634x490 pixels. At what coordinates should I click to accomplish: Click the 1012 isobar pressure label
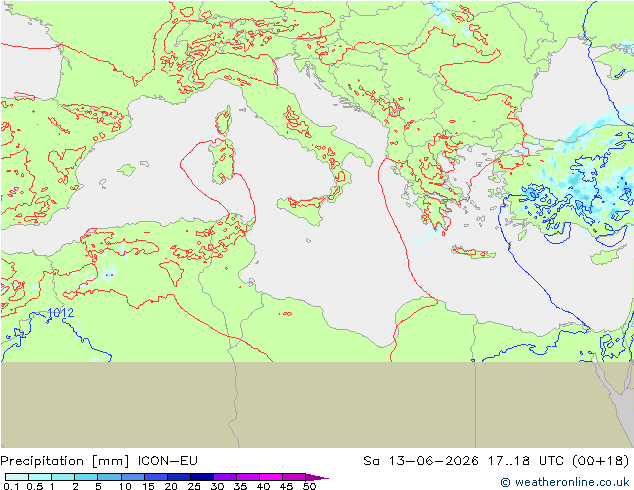pyautogui.click(x=61, y=313)
